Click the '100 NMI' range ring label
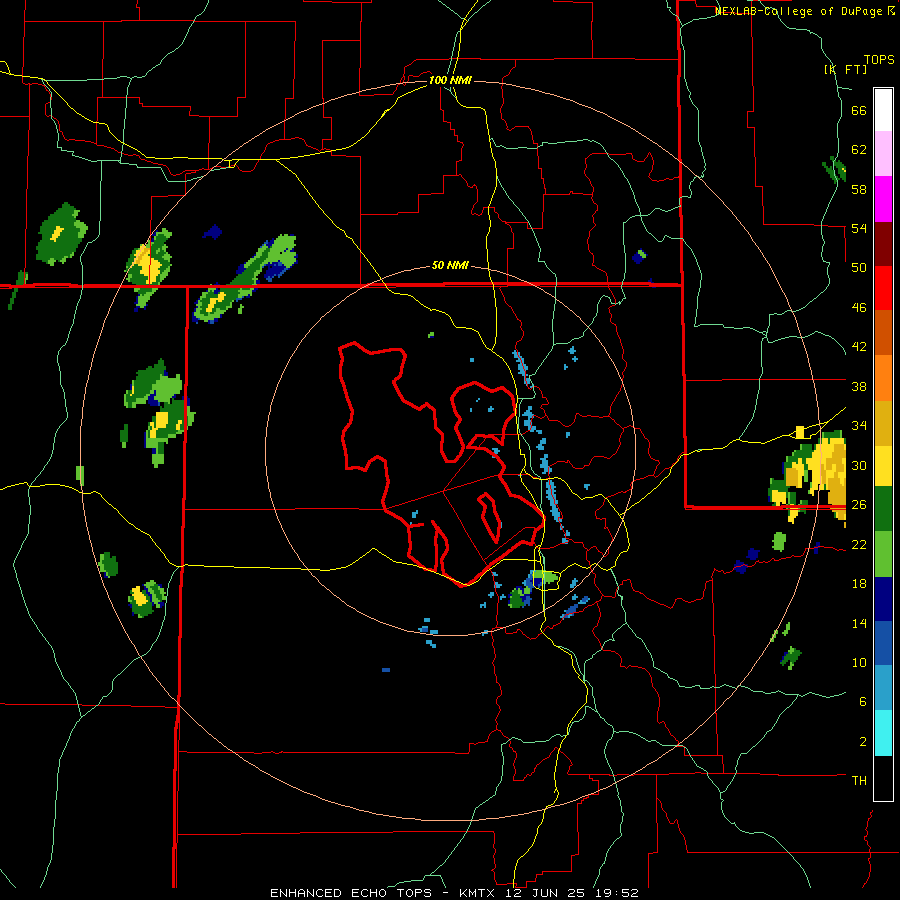Image resolution: width=900 pixels, height=900 pixels. coord(450,80)
